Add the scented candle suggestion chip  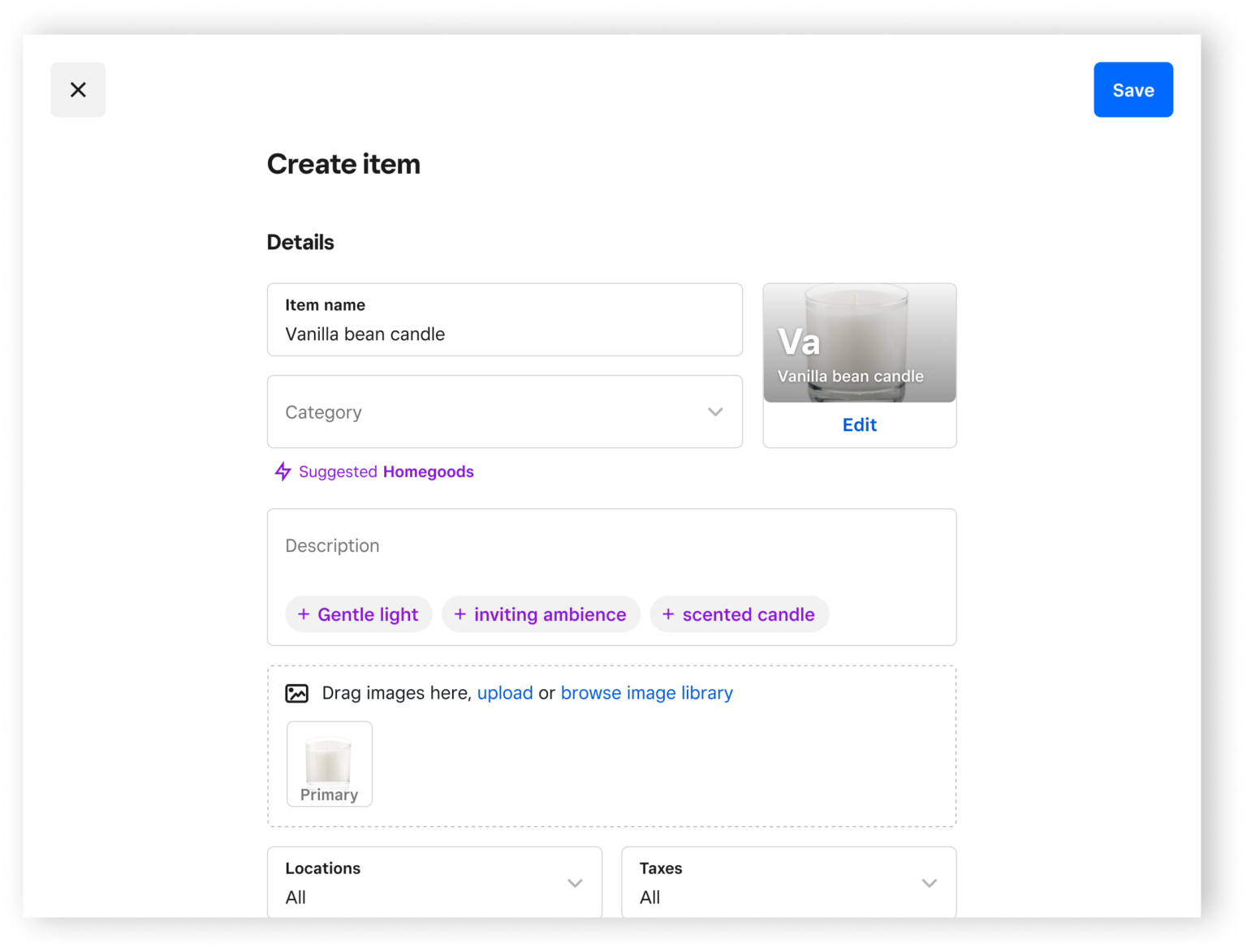coord(739,614)
